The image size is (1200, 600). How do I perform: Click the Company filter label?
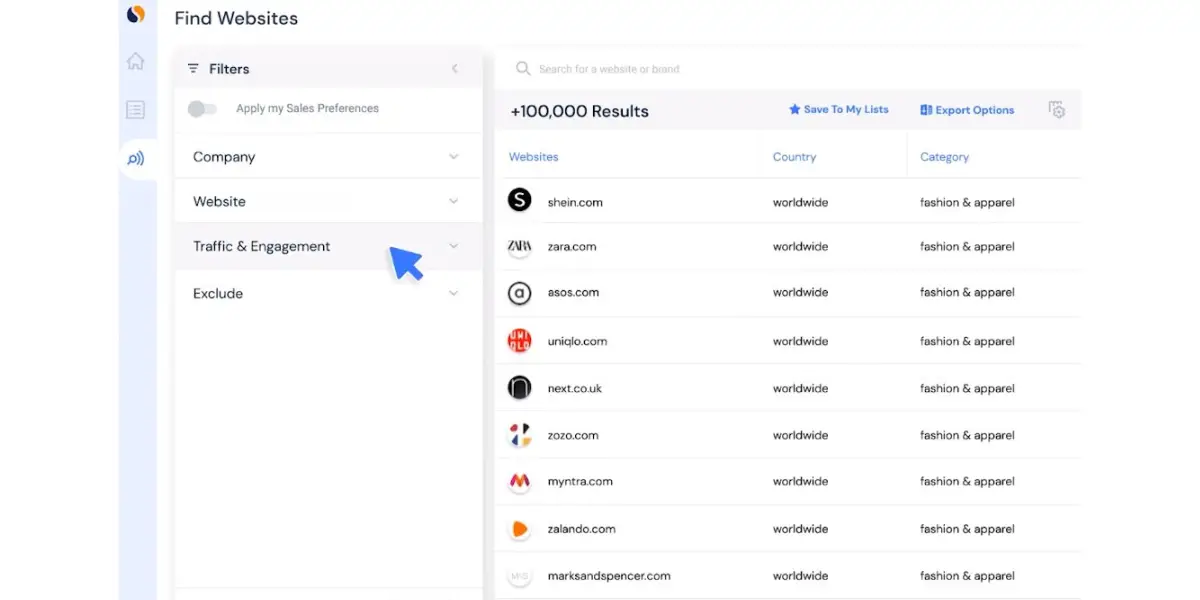[224, 157]
